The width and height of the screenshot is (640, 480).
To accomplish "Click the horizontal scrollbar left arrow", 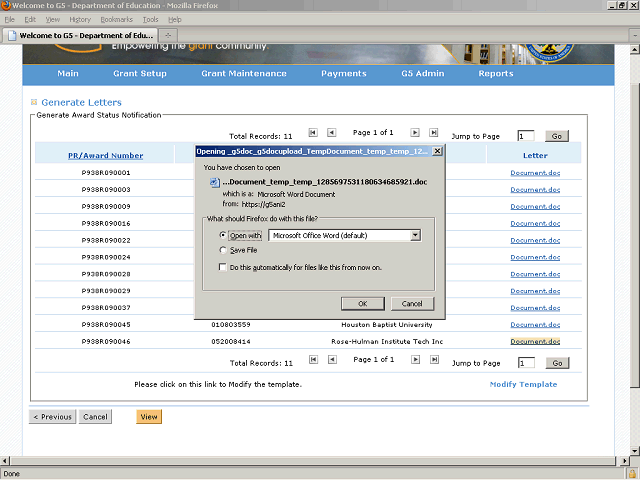I will click(x=5, y=461).
